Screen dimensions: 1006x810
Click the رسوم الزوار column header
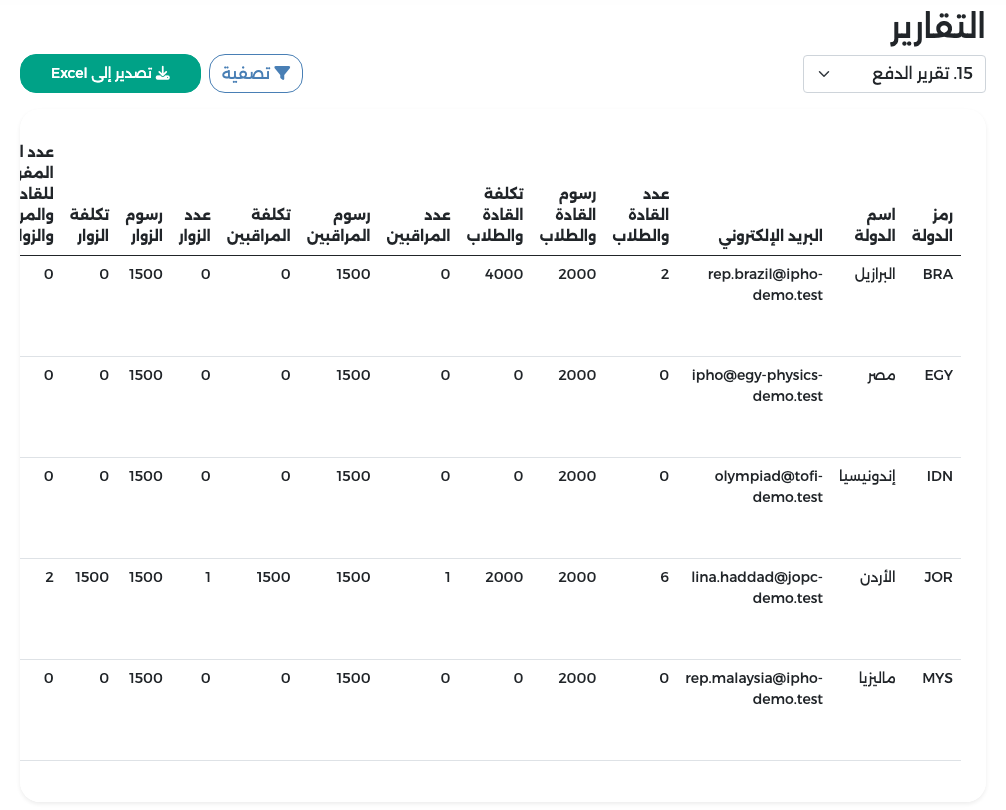pyautogui.click(x=144, y=225)
